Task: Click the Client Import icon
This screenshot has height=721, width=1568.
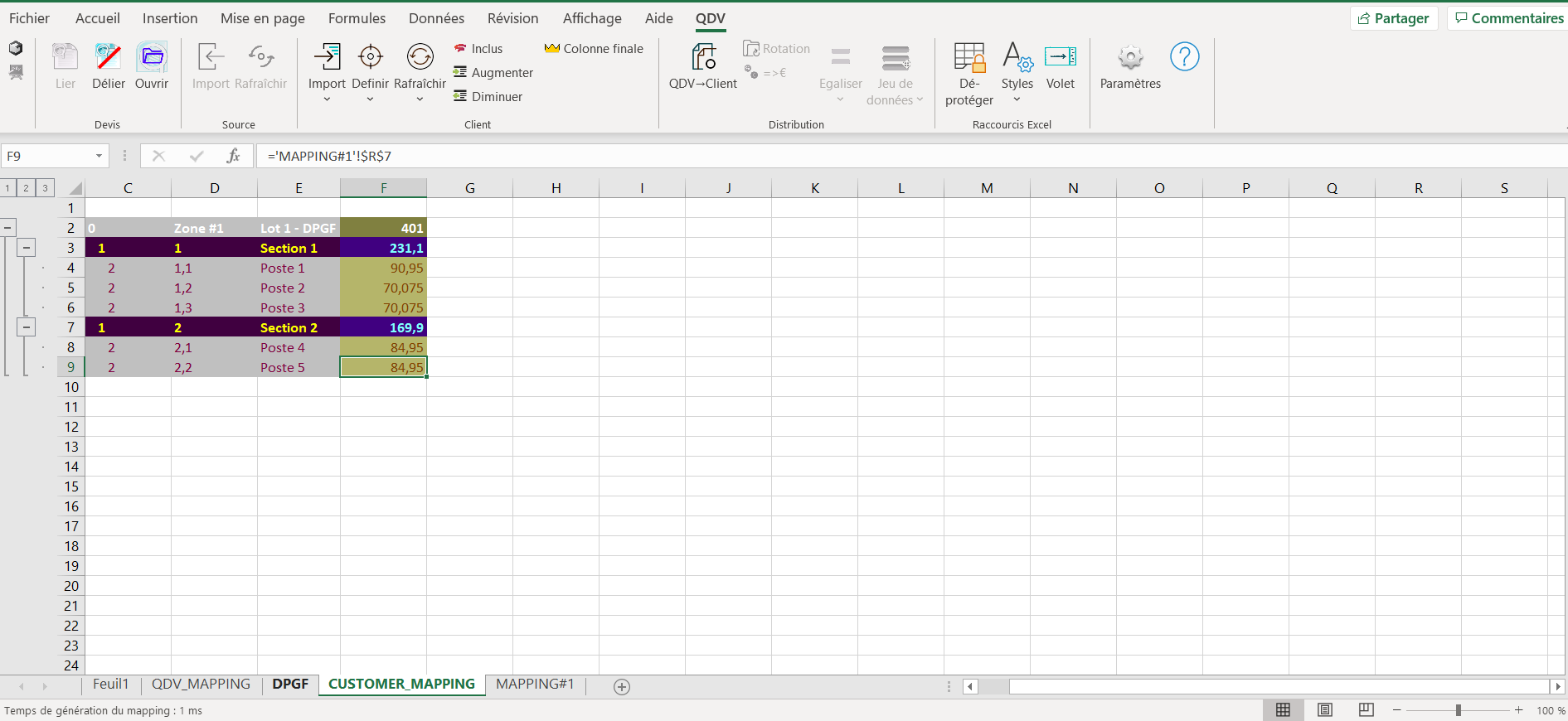Action: pos(327,57)
